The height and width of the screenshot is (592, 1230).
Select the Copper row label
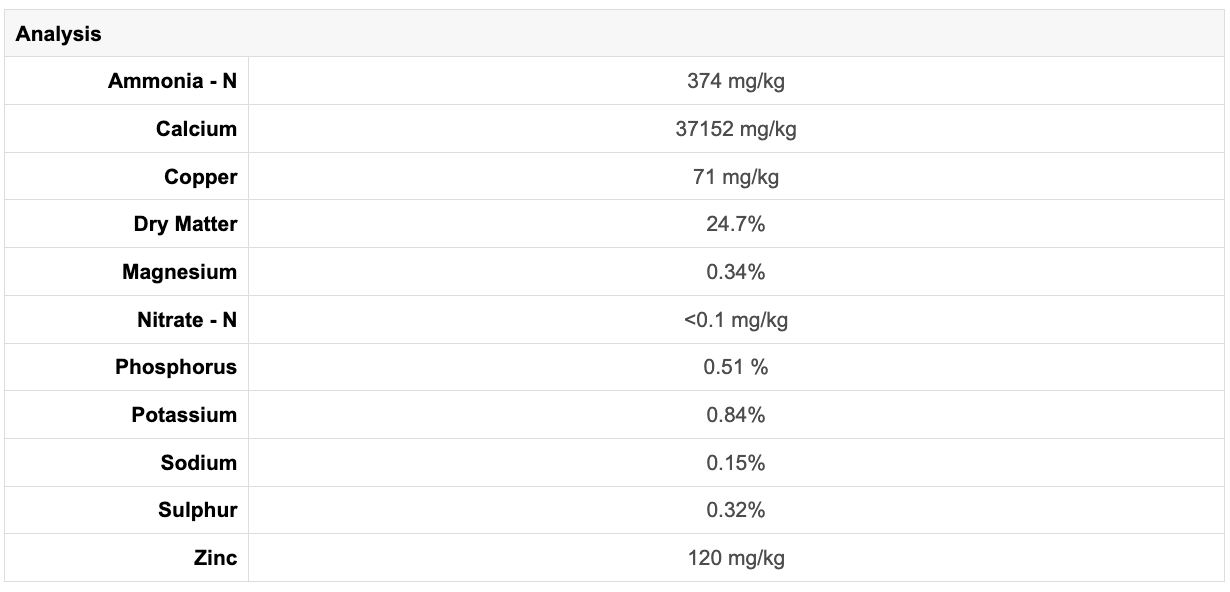coord(200,177)
